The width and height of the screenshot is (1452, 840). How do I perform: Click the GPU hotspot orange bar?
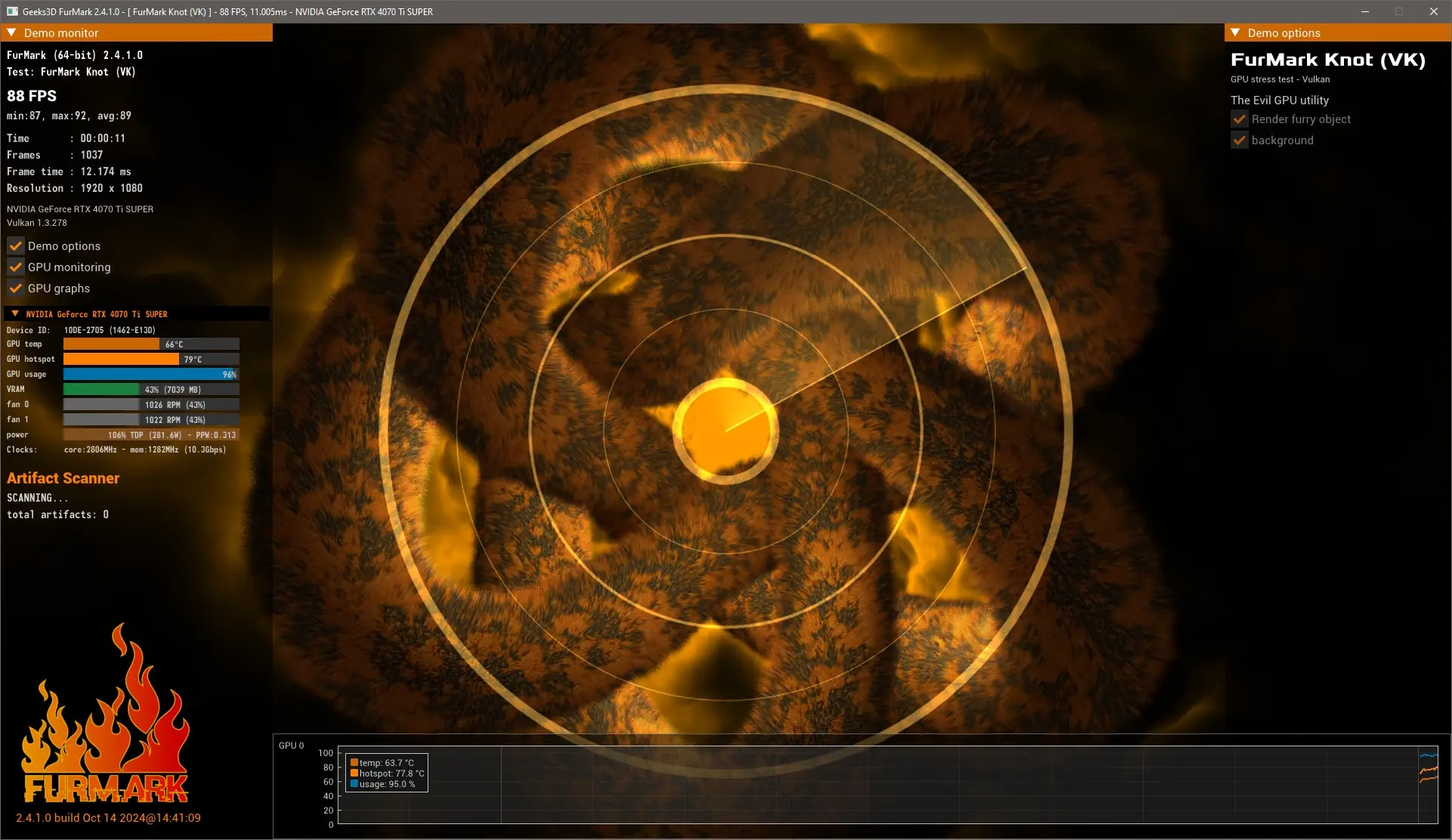(121, 360)
